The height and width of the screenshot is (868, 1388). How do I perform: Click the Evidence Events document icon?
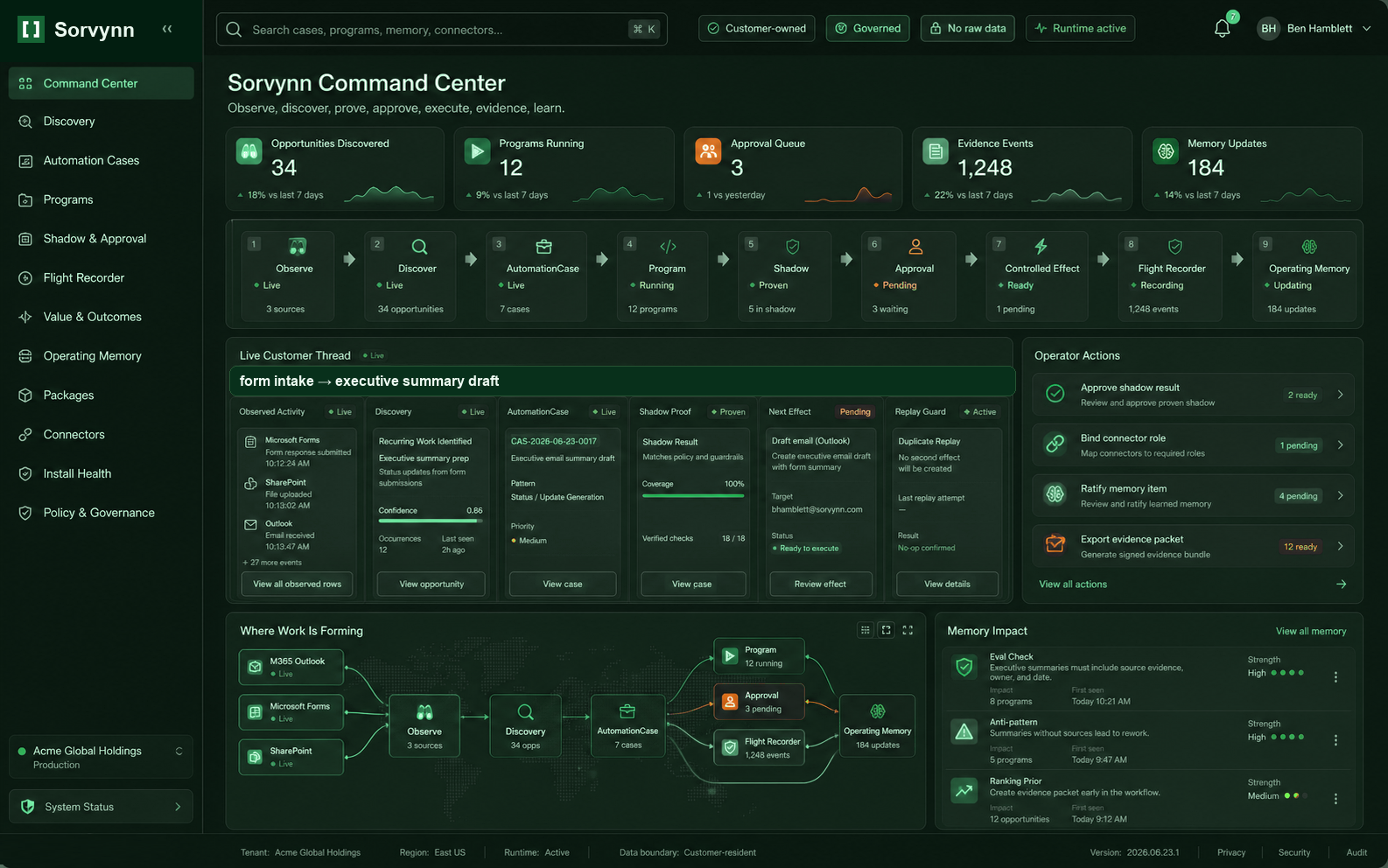click(x=936, y=151)
